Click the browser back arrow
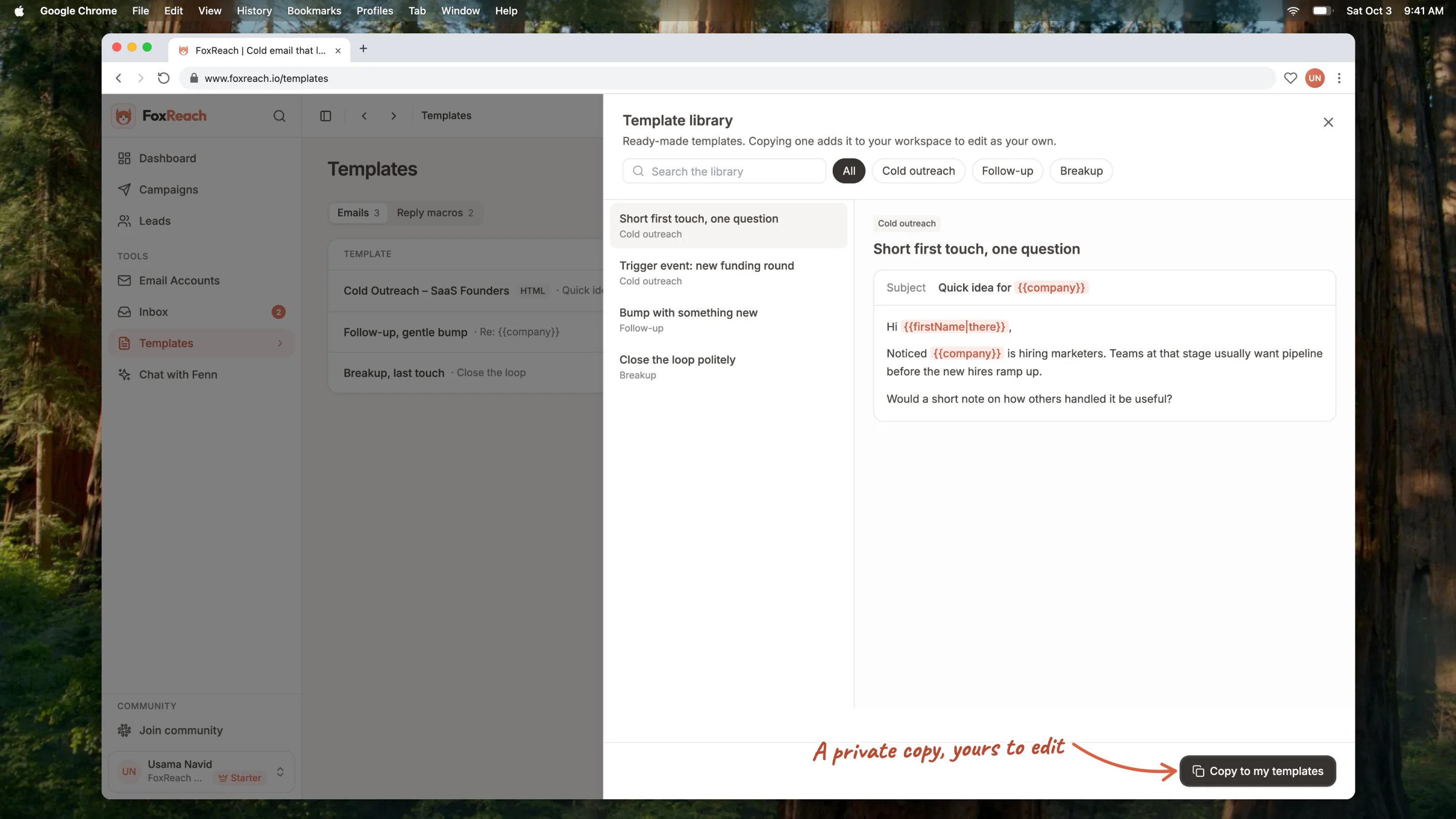The image size is (1456, 819). pyautogui.click(x=119, y=78)
